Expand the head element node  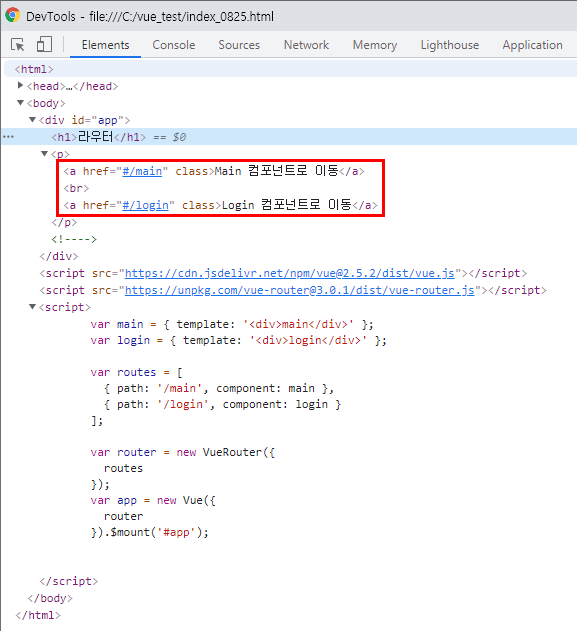pos(20,85)
